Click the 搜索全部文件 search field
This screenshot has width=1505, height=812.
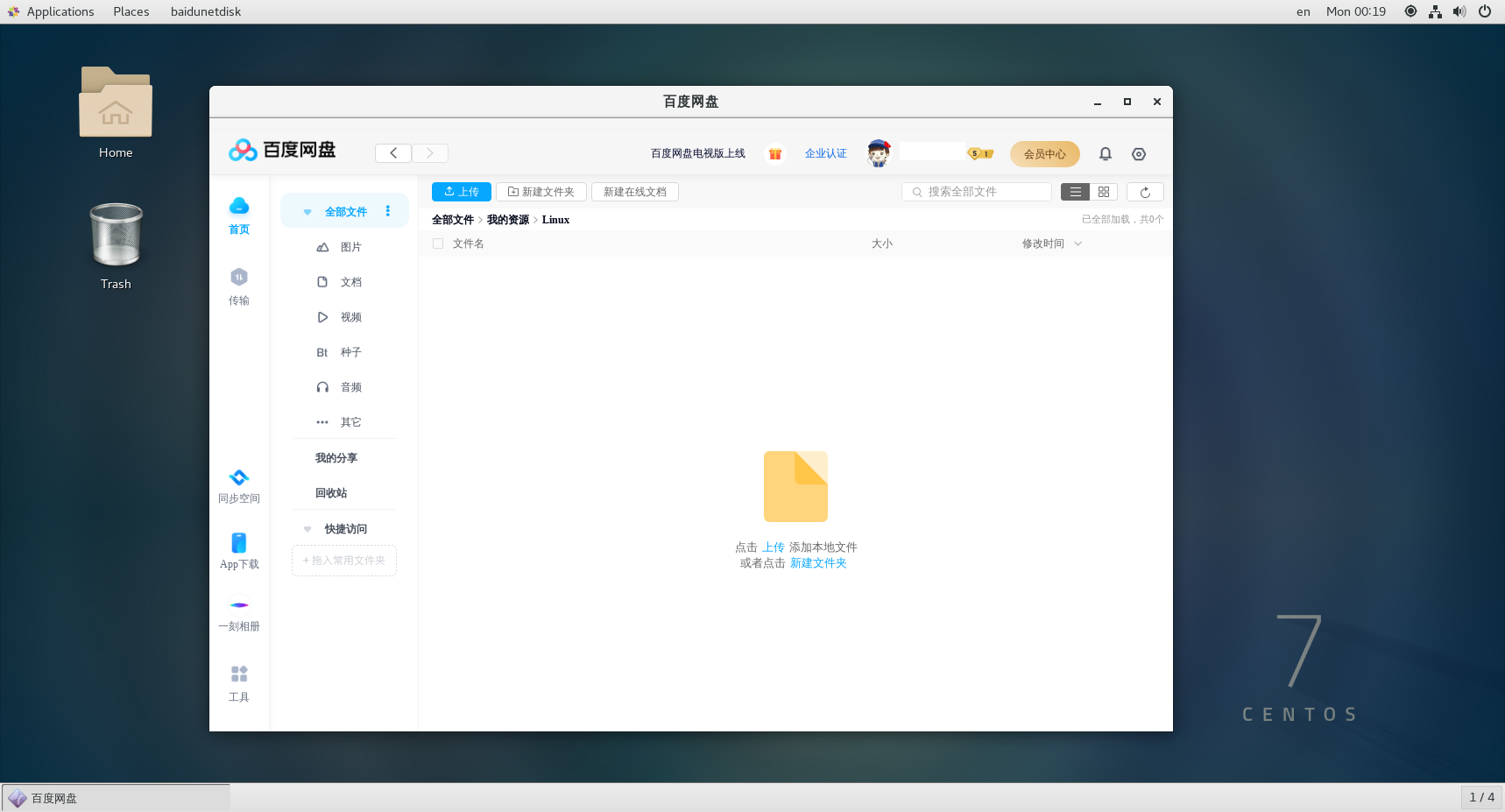point(977,192)
